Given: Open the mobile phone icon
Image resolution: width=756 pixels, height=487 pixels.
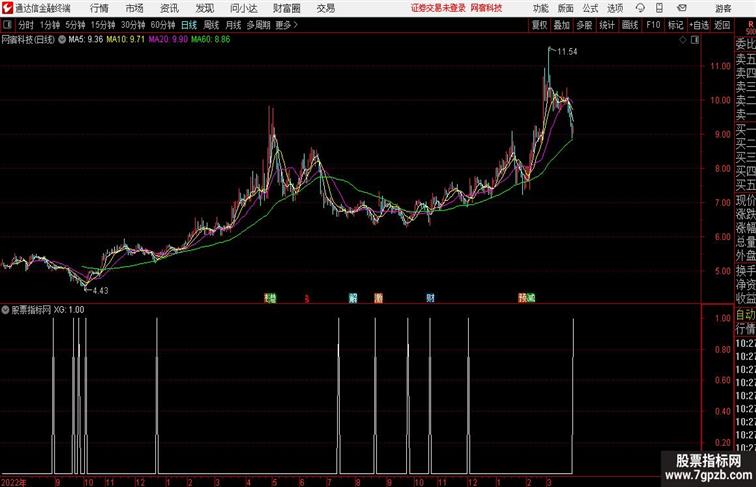Looking at the screenshot, I should 659,8.
